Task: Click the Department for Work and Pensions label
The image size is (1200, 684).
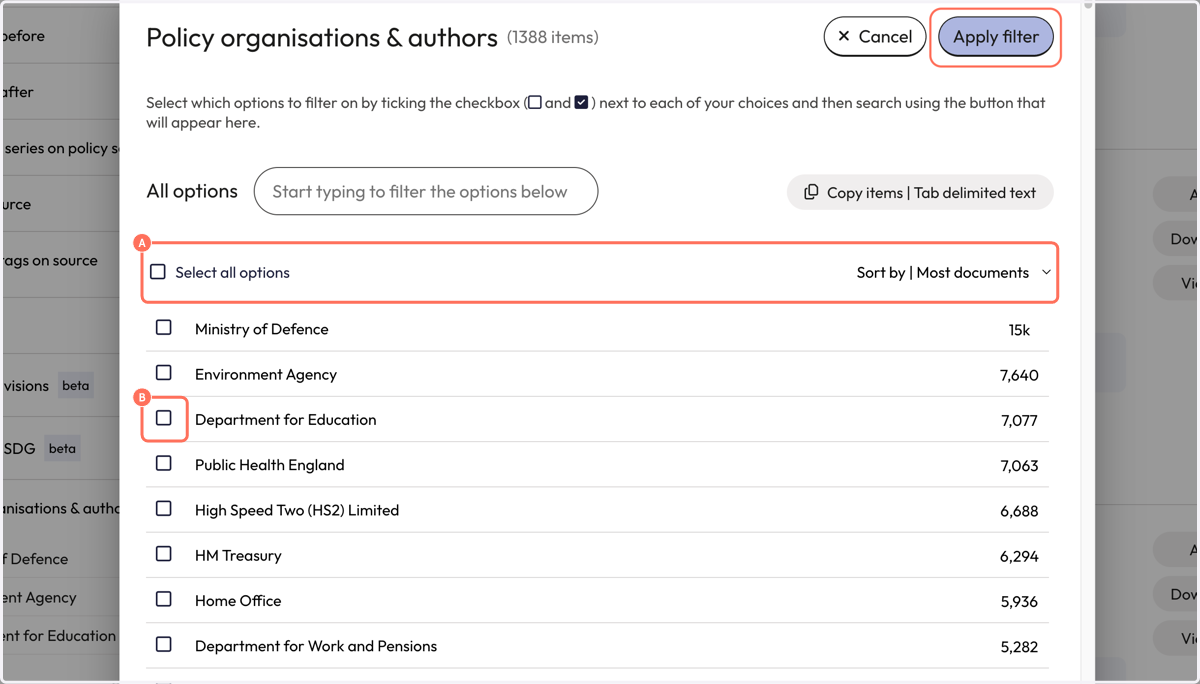Action: [316, 646]
